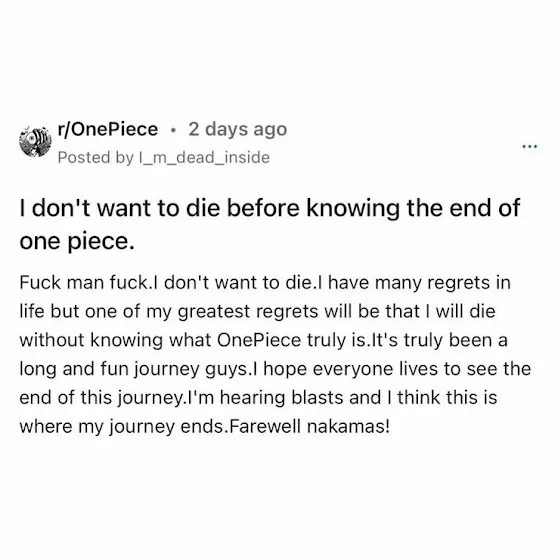
Task: Click the word 'regrets' in the first body line
Action: pos(458,284)
